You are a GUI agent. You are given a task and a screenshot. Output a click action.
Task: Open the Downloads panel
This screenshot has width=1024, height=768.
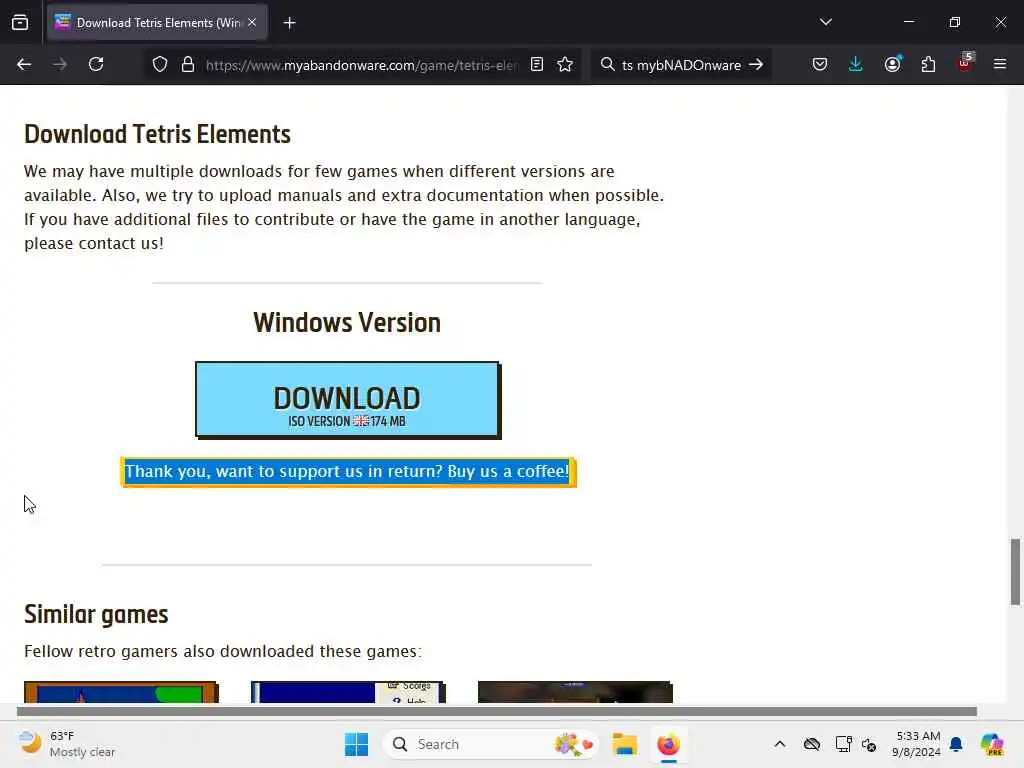(856, 65)
